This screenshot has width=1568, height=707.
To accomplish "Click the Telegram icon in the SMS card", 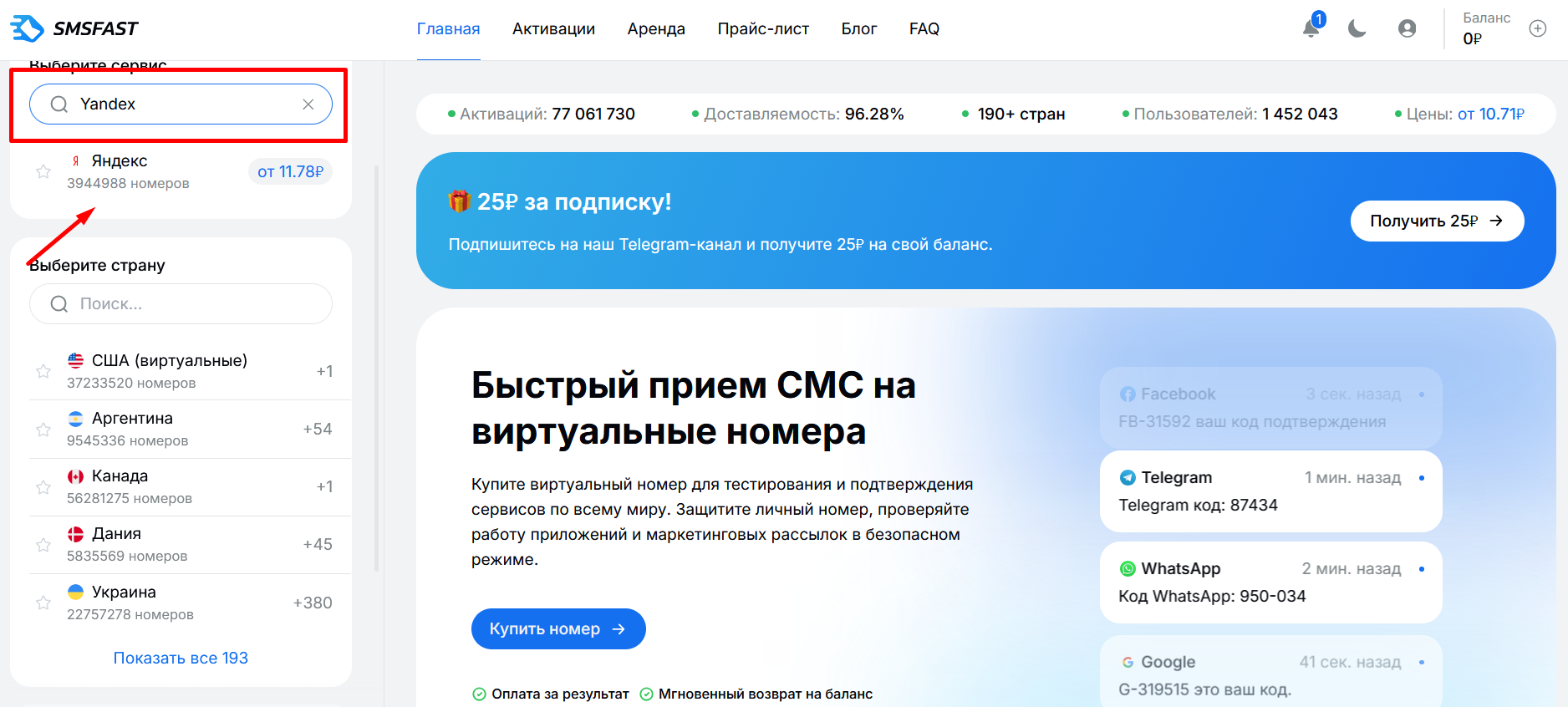I will click(1128, 477).
